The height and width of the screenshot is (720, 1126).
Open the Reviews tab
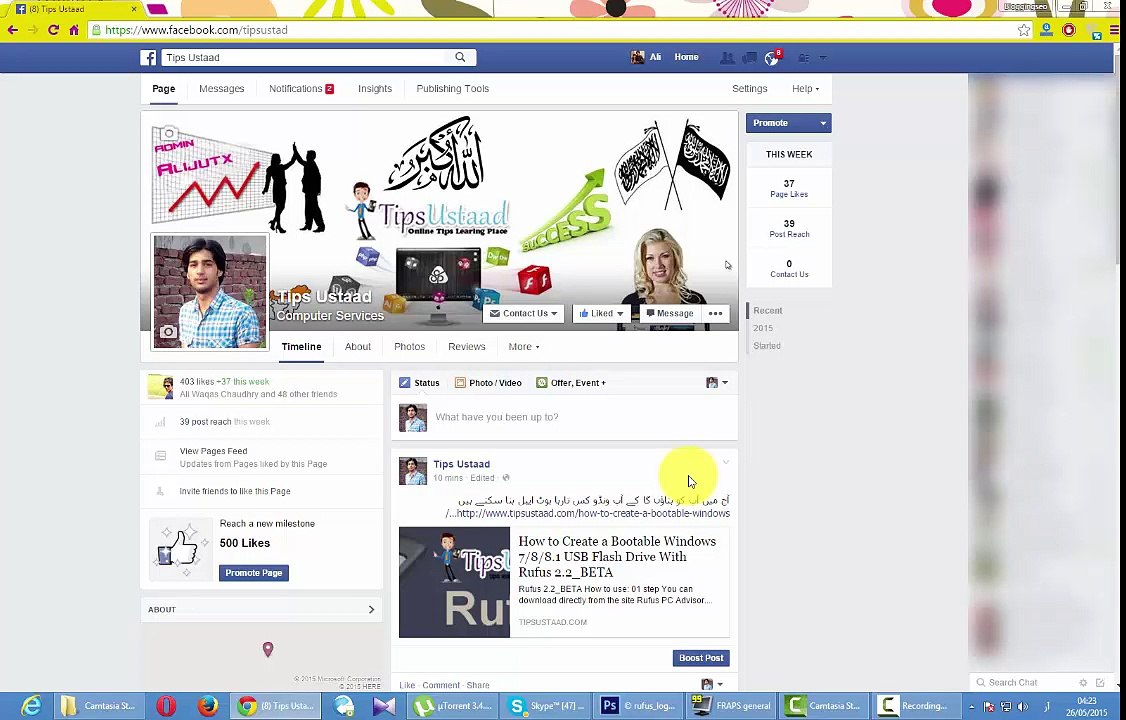pos(467,347)
